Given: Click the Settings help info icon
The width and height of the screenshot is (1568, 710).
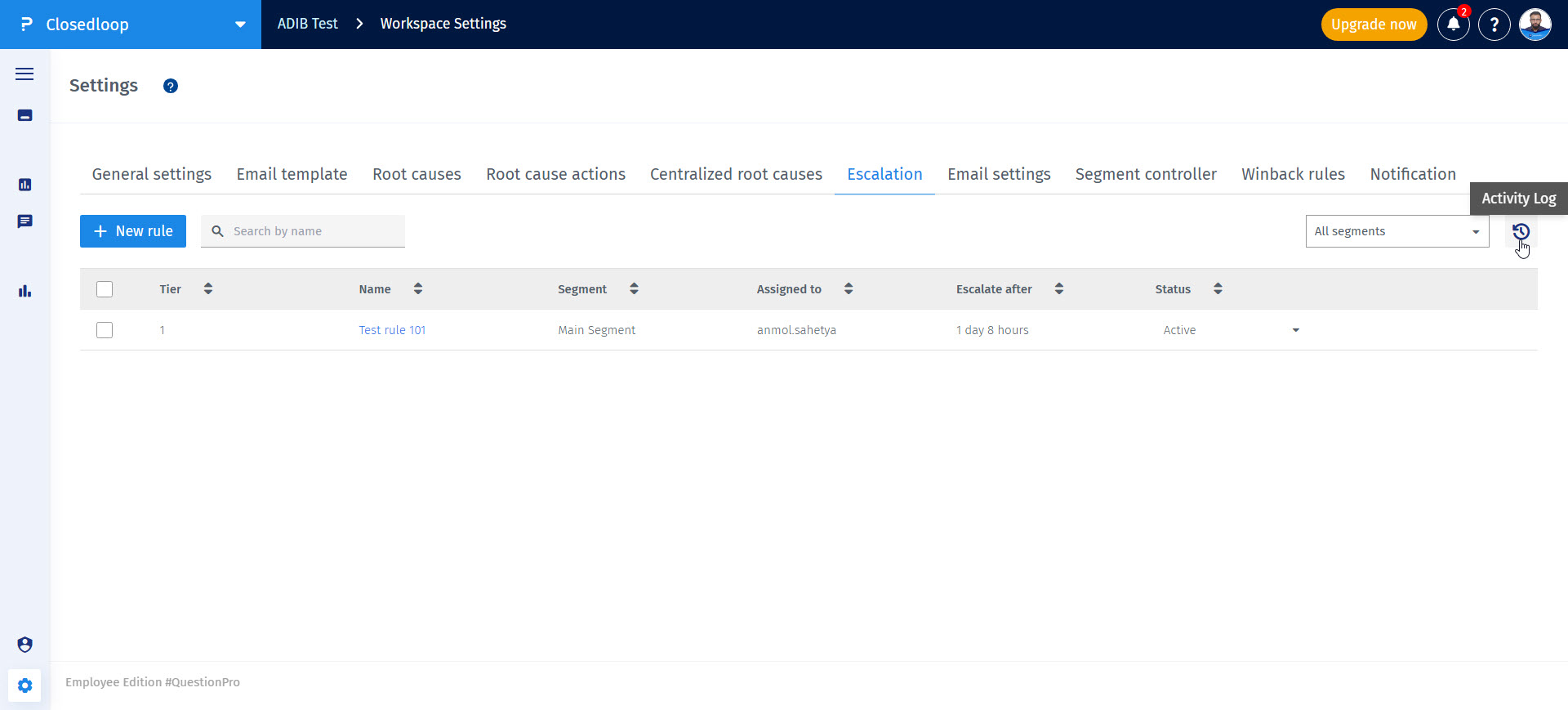Looking at the screenshot, I should pos(170,86).
